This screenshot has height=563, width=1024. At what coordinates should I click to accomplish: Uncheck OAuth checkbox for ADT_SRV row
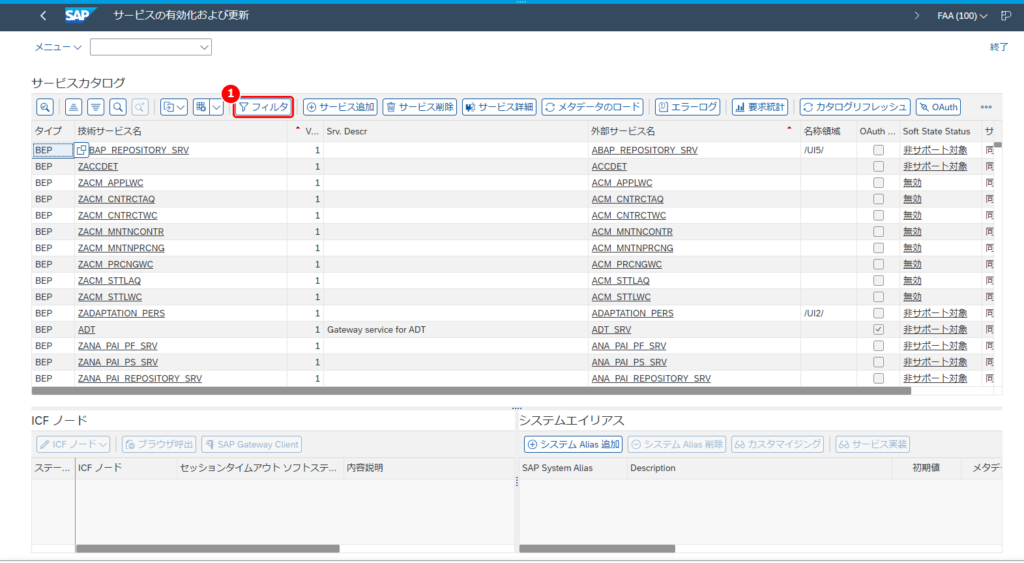pyautogui.click(x=878, y=330)
